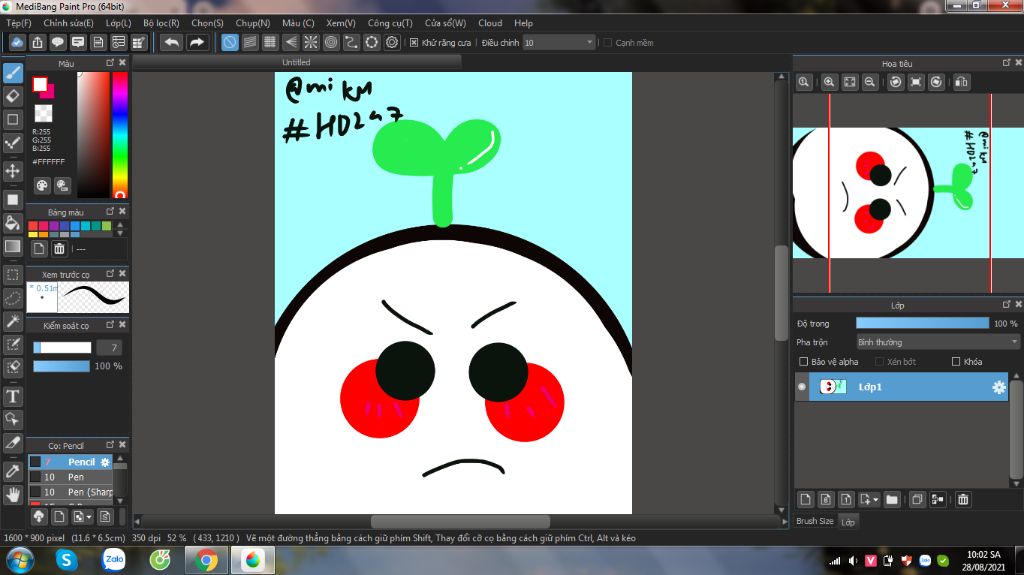Zoom in on the navigator panel
Viewport: 1024px width, 575px height.
point(829,82)
